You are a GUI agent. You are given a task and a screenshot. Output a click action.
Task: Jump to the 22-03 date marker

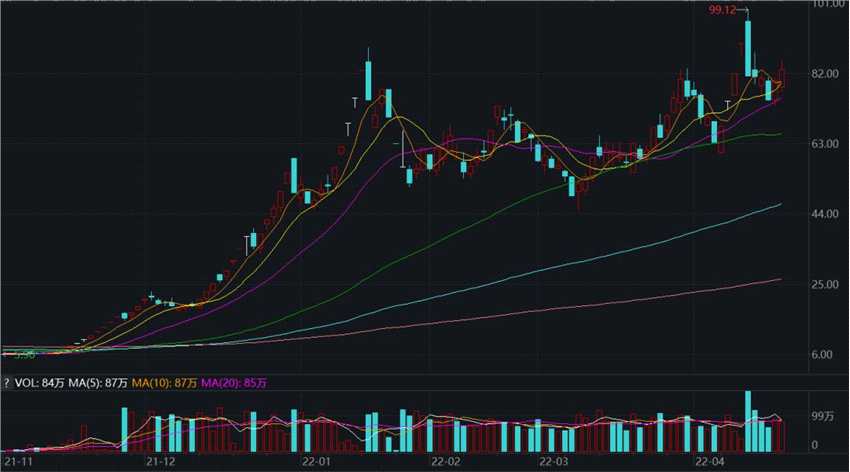click(554, 462)
